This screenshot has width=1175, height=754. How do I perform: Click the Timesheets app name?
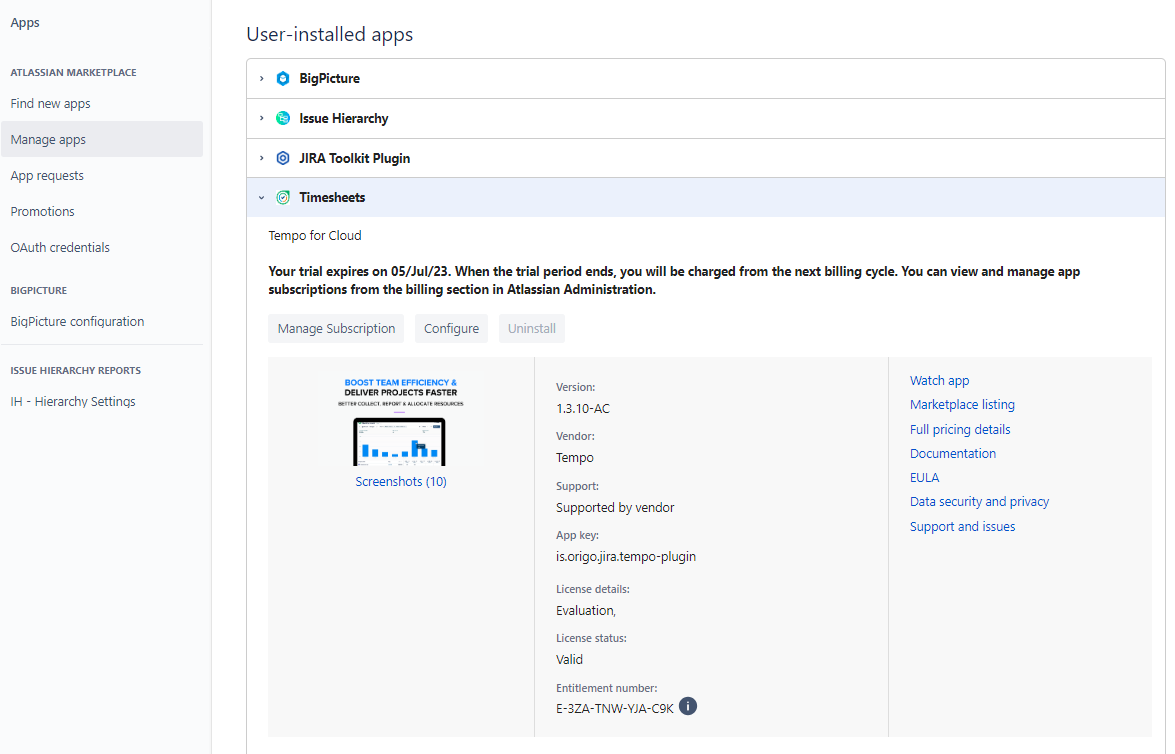click(x=332, y=198)
